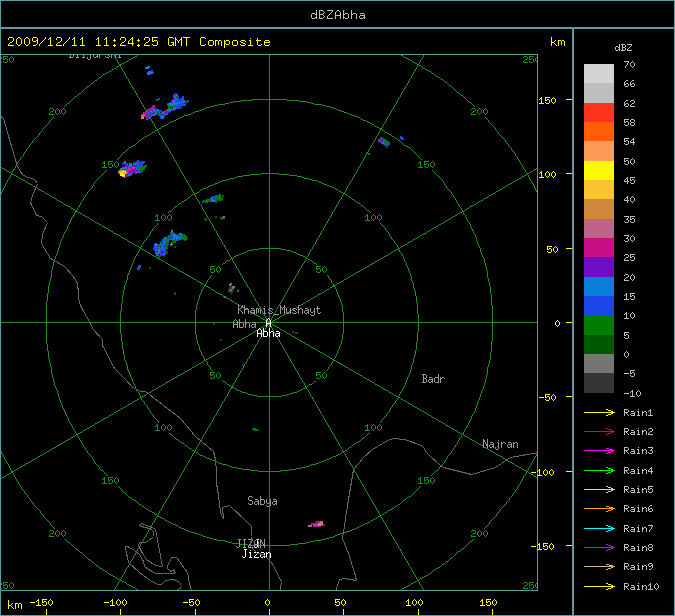Select the green Rain4 arrow
This screenshot has width=675, height=616.
(599, 471)
